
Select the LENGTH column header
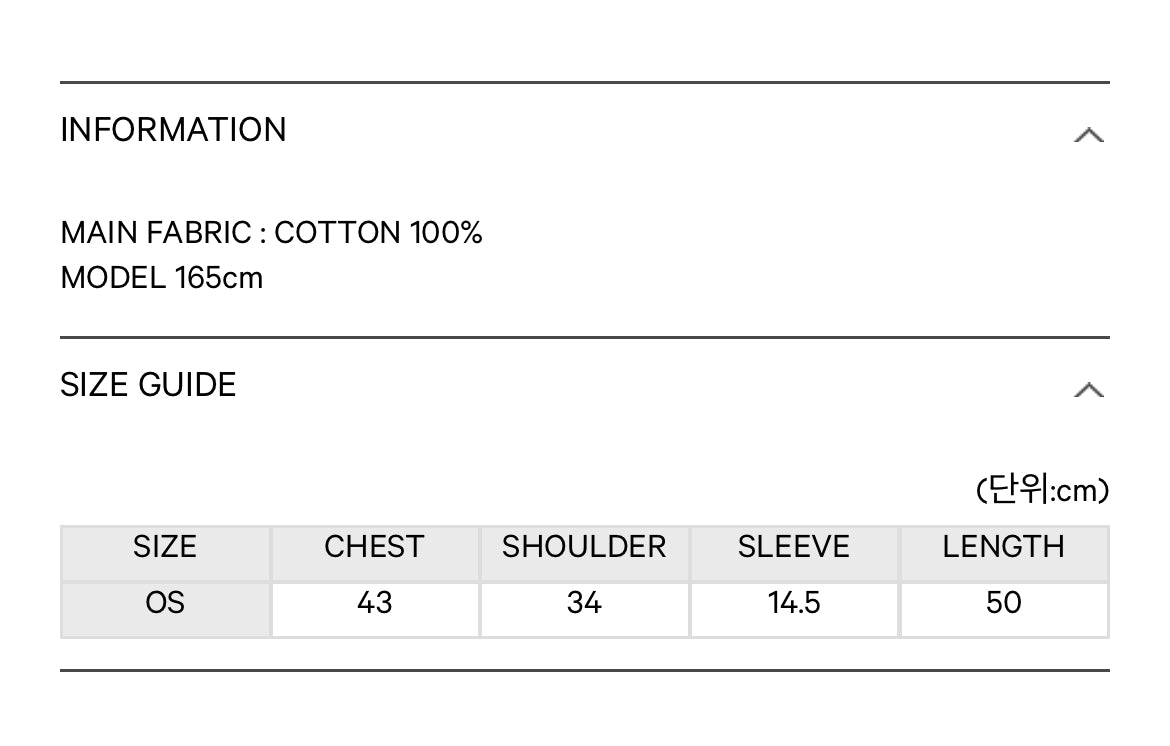click(x=1003, y=547)
